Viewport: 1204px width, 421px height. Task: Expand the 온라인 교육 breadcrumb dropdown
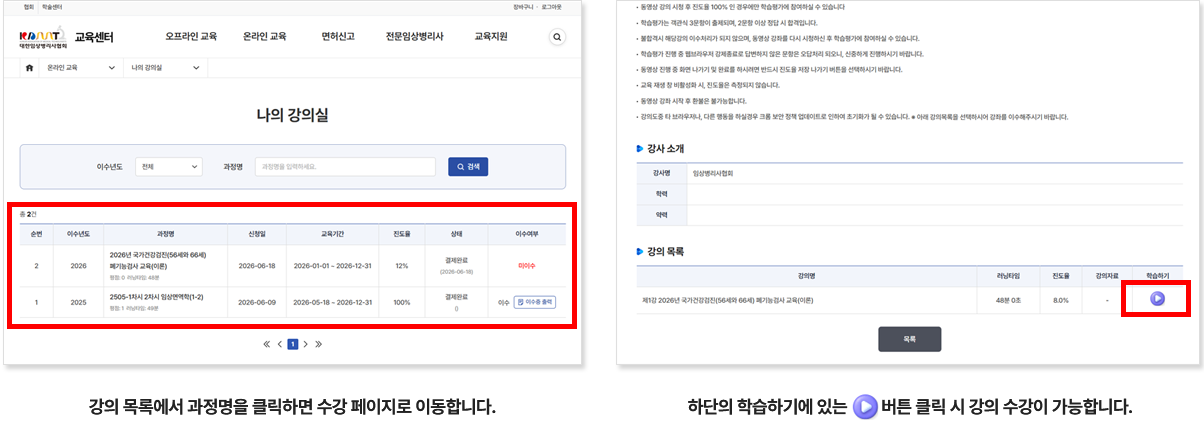tap(80, 68)
